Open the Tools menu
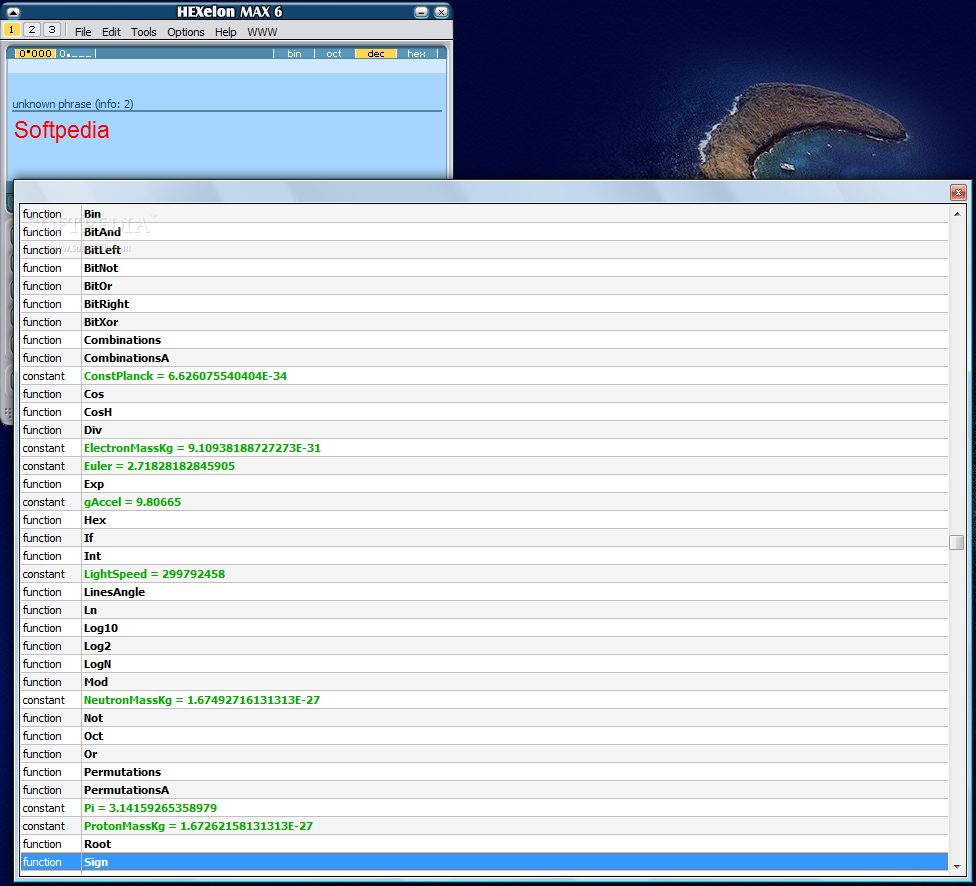The height and width of the screenshot is (886, 976). click(x=144, y=32)
